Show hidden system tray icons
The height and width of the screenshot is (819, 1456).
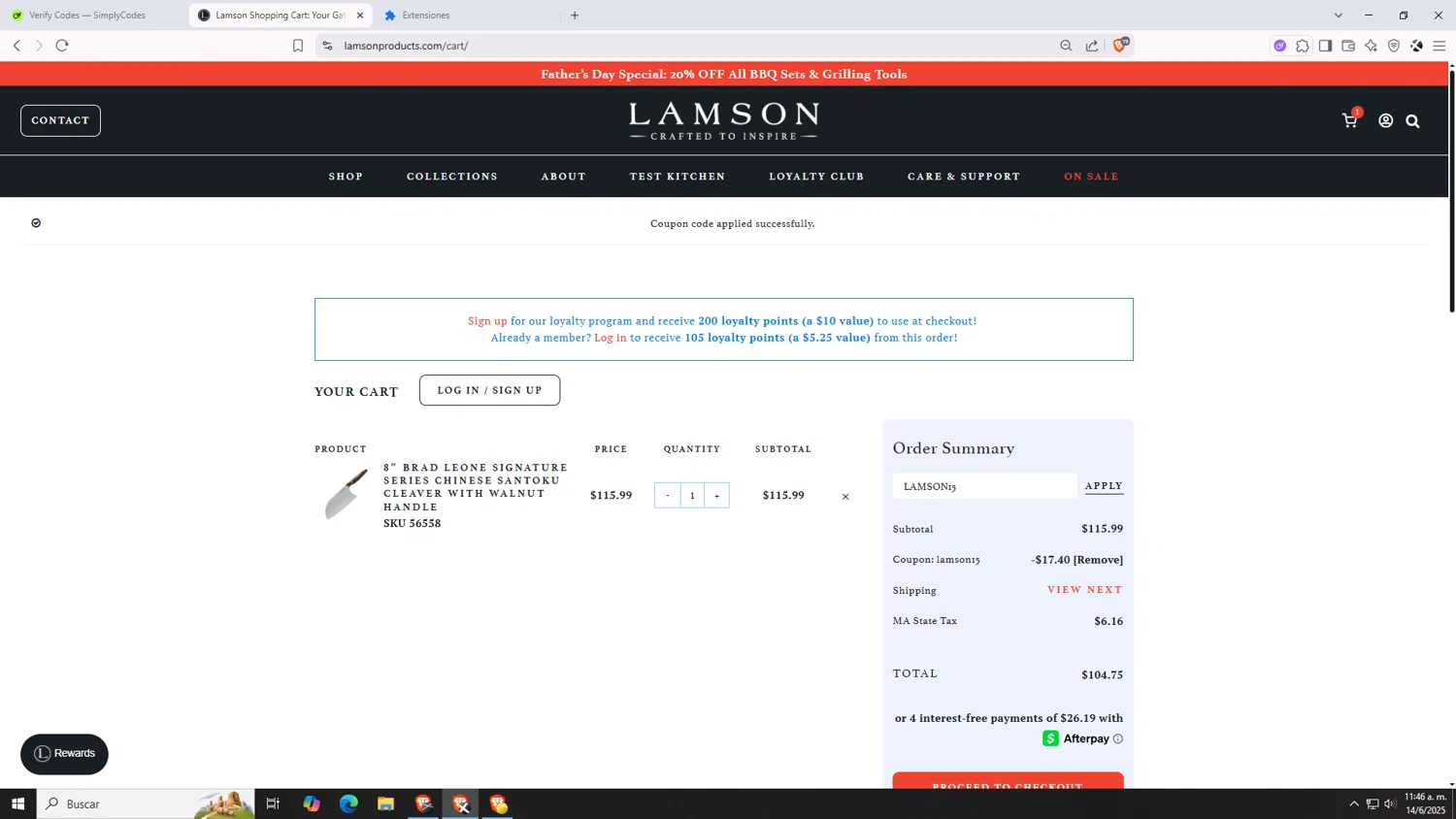(1354, 803)
